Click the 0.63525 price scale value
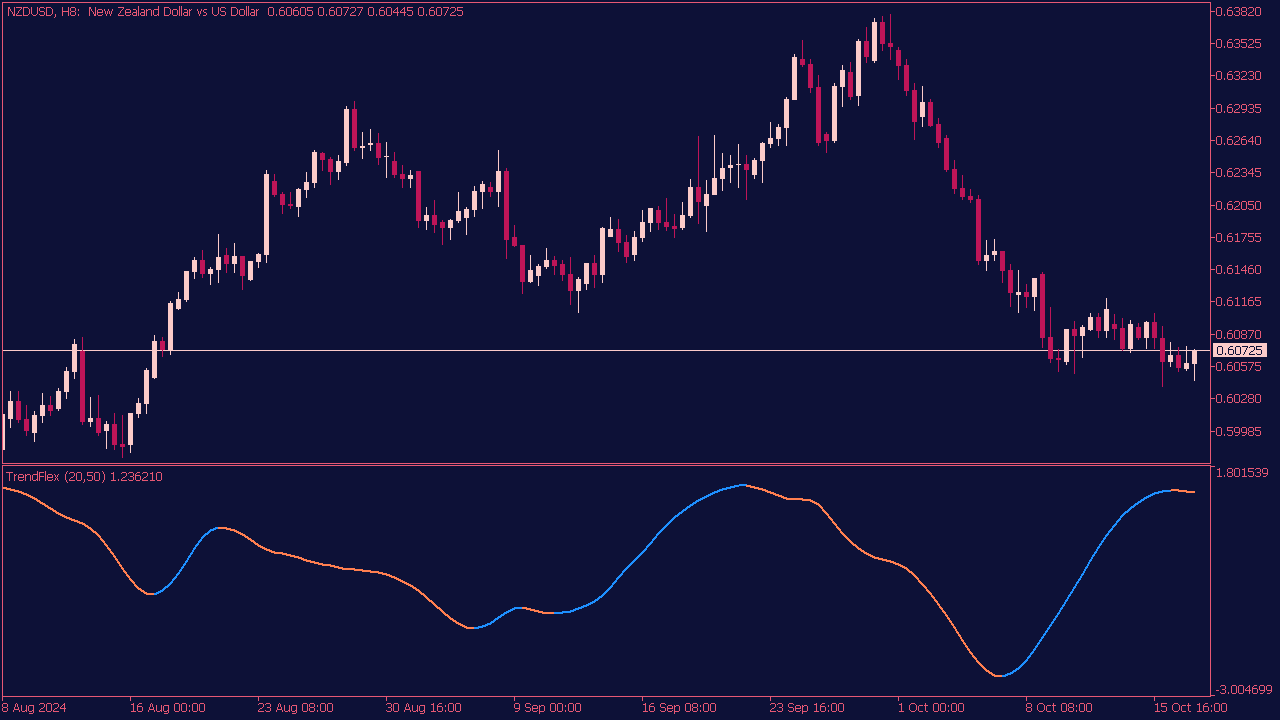Image resolution: width=1280 pixels, height=720 pixels. (1239, 44)
